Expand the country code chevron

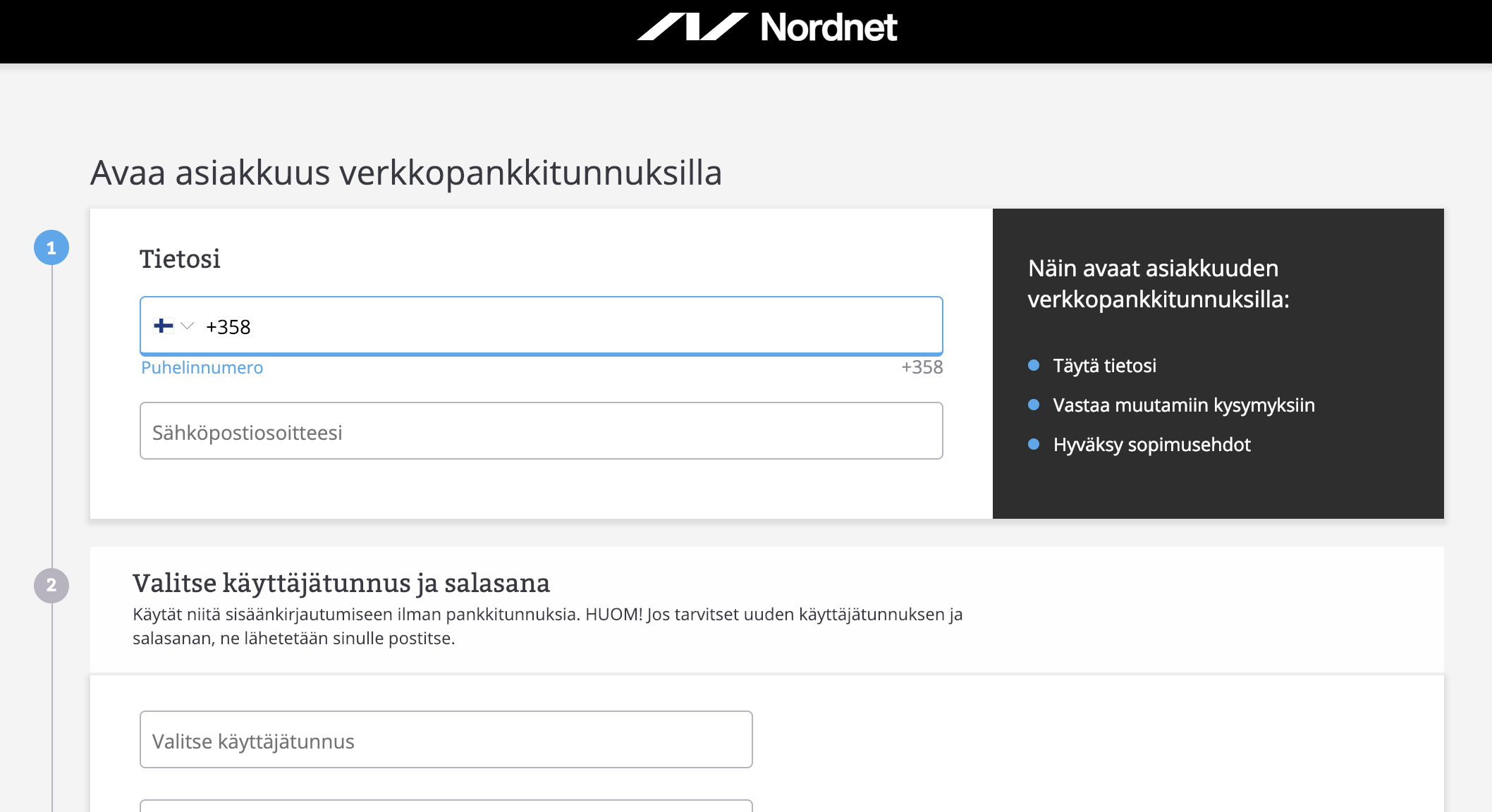click(187, 326)
